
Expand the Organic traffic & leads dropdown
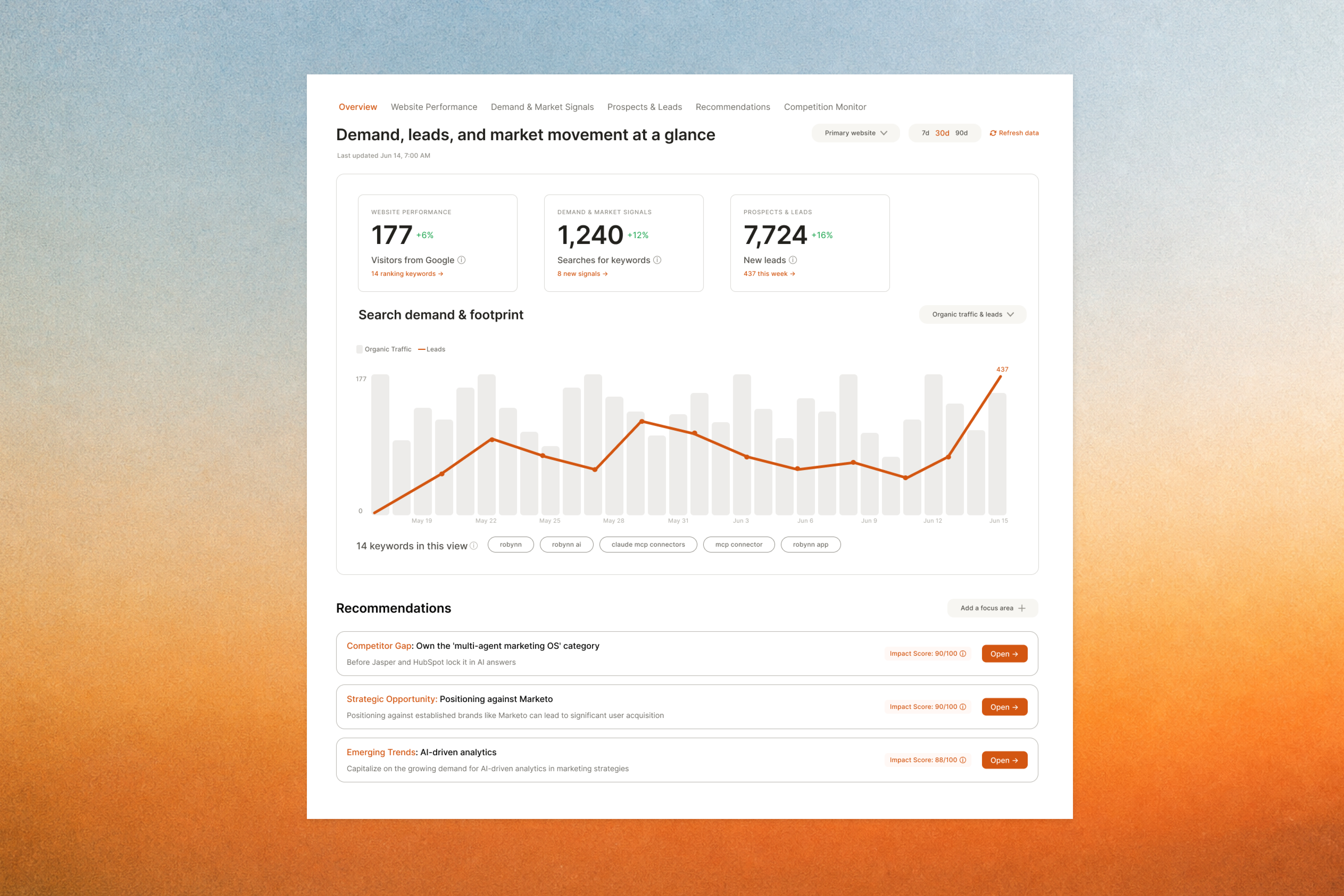click(973, 314)
